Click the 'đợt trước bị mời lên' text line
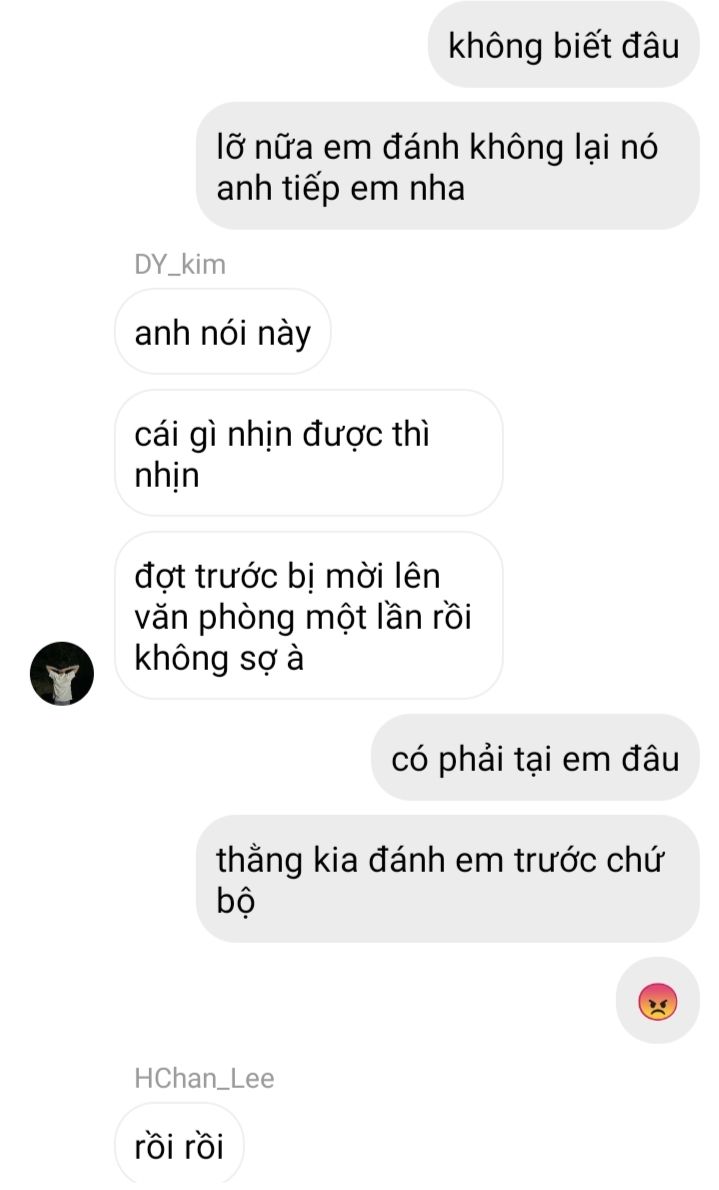Viewport: 719px width, 1190px height. [288, 576]
